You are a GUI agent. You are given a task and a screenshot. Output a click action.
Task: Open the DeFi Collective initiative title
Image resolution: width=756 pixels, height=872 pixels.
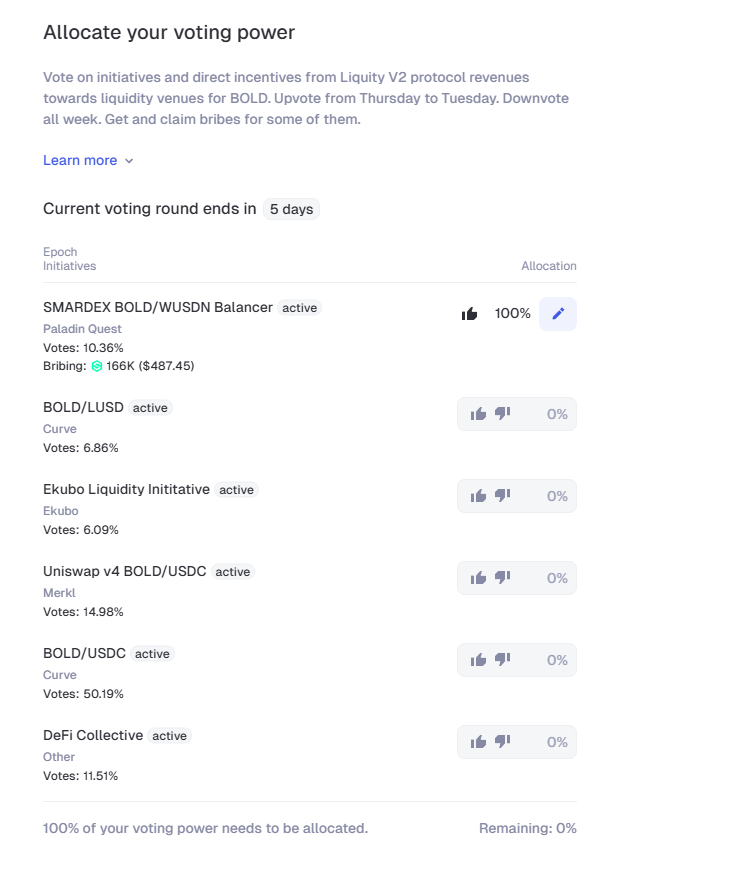[x=93, y=735]
